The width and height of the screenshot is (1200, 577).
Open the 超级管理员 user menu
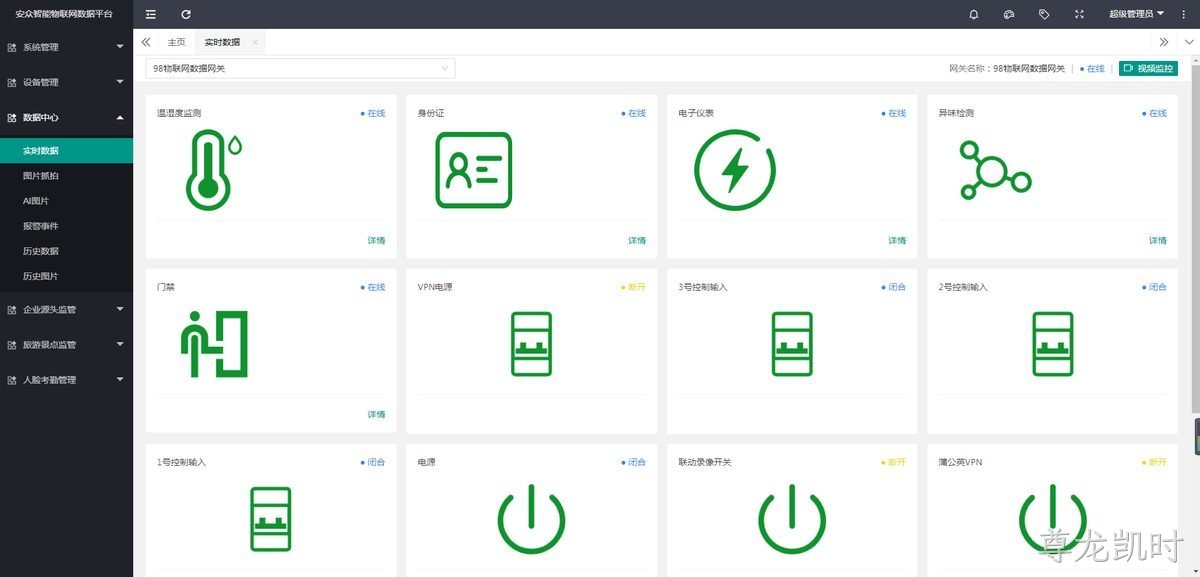click(x=1137, y=14)
